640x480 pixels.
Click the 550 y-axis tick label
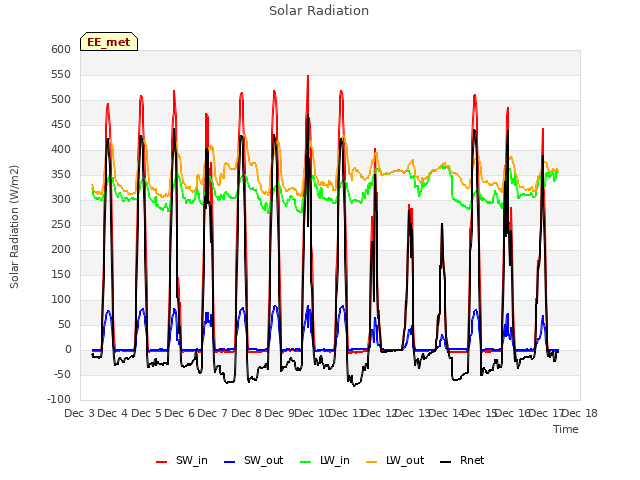[x=61, y=74]
